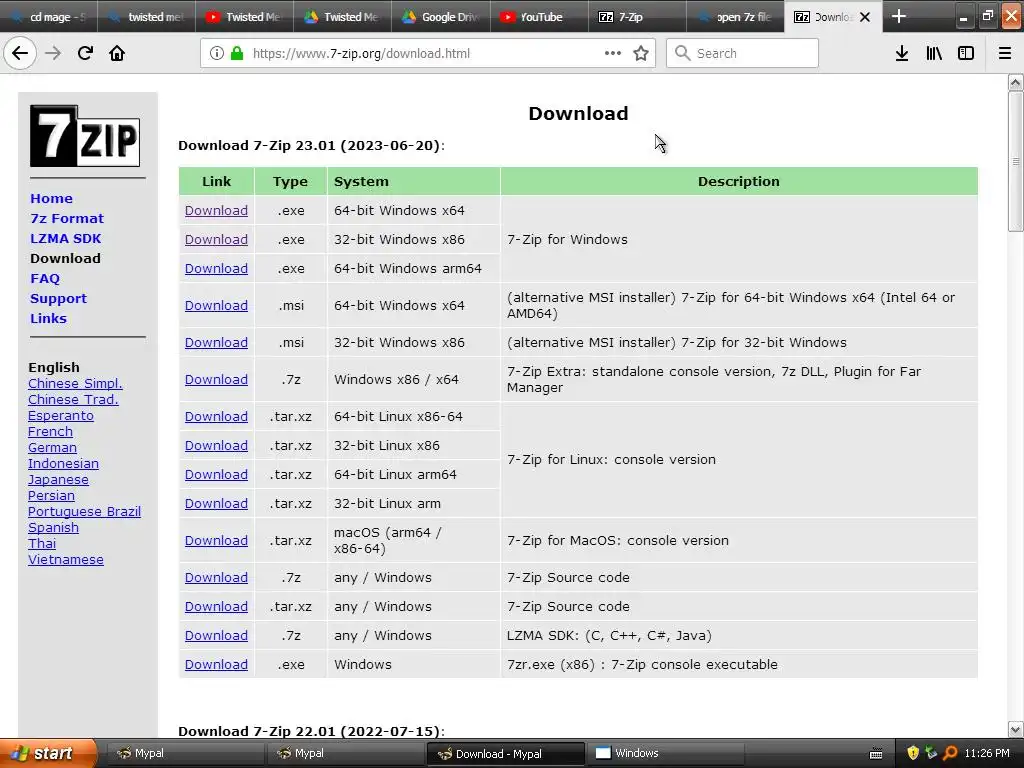Open the Windows Start button

coord(48,754)
